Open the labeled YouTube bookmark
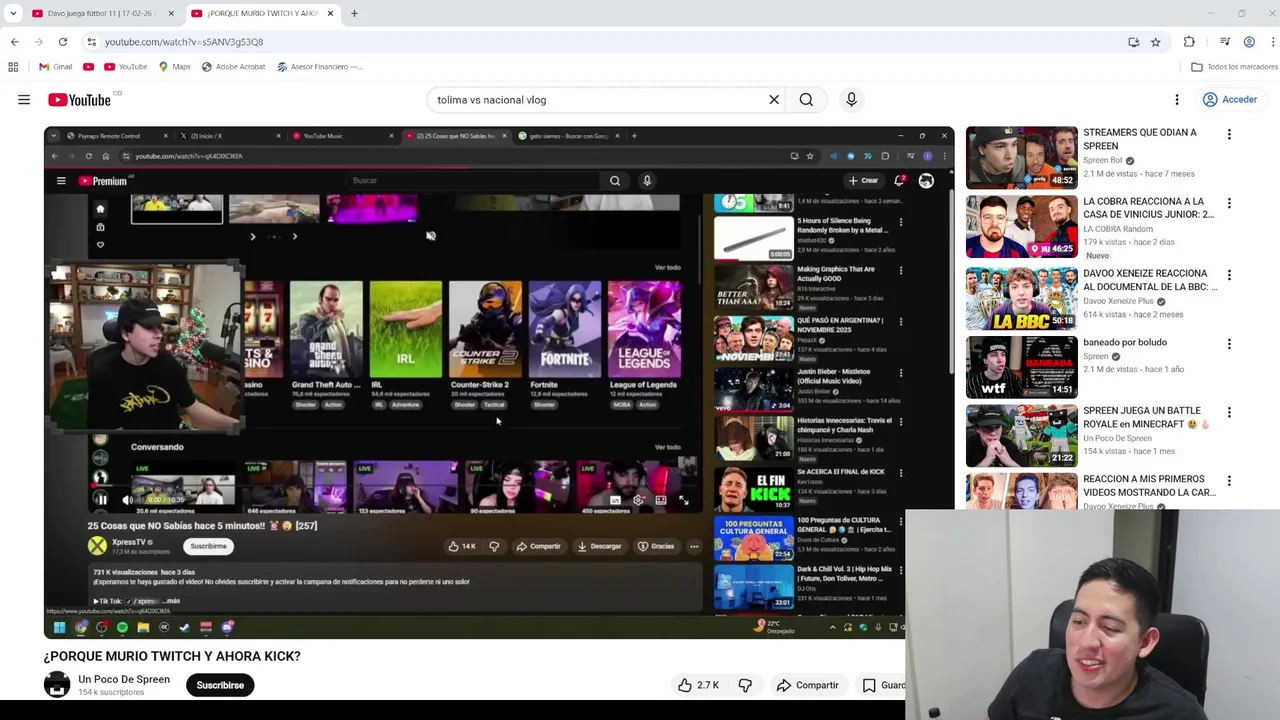 tap(126, 67)
